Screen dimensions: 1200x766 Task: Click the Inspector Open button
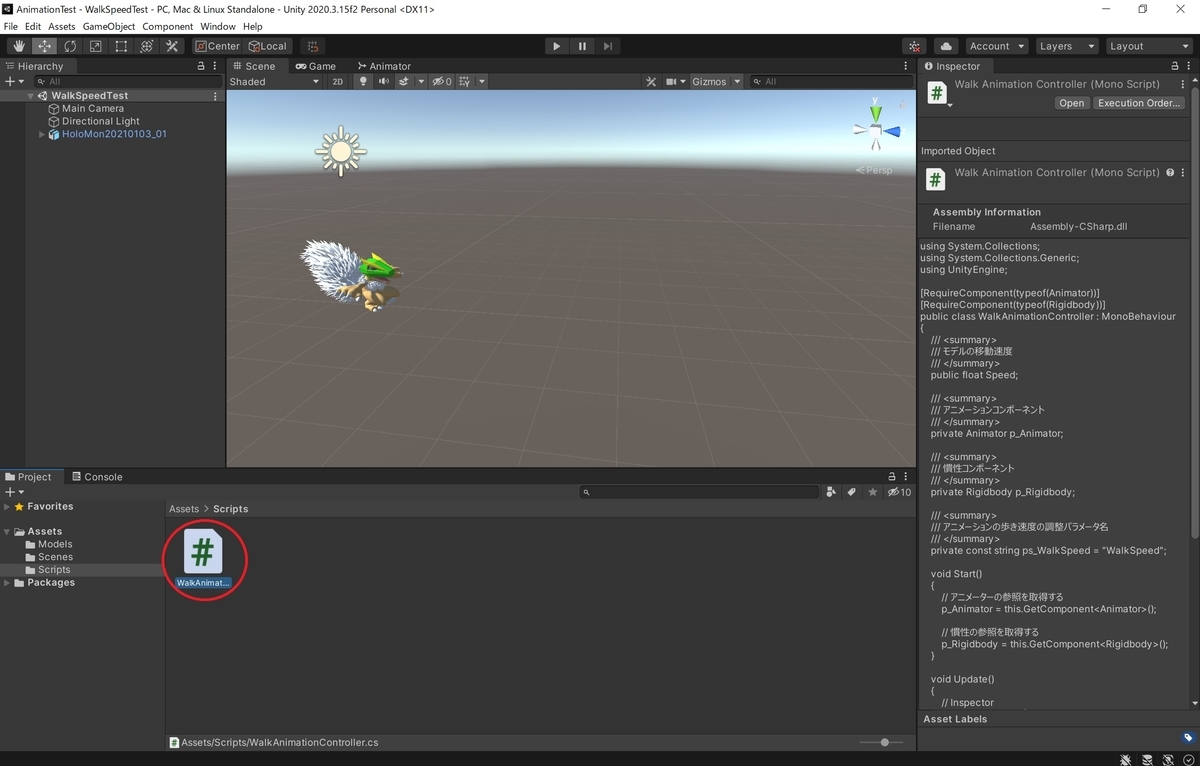(1071, 103)
